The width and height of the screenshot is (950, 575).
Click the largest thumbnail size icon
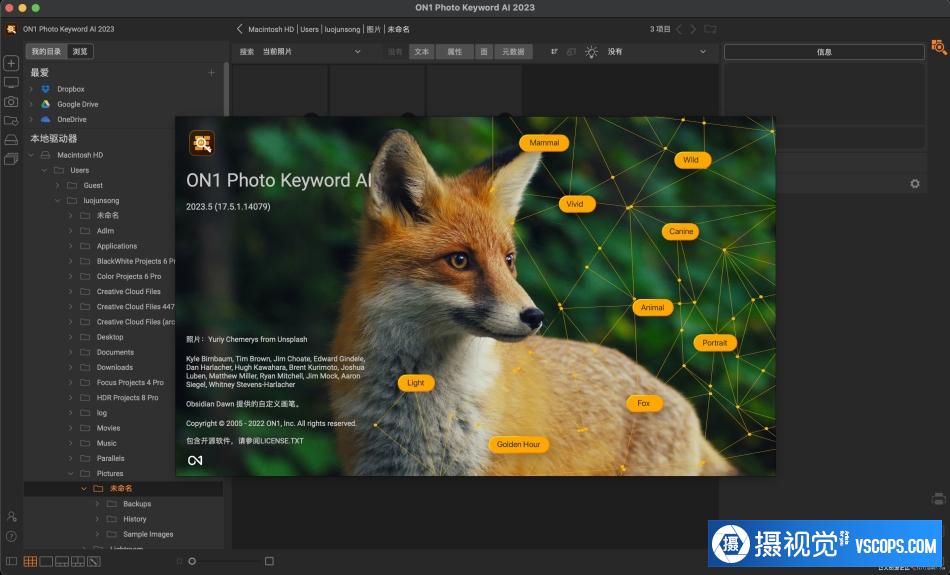269,561
